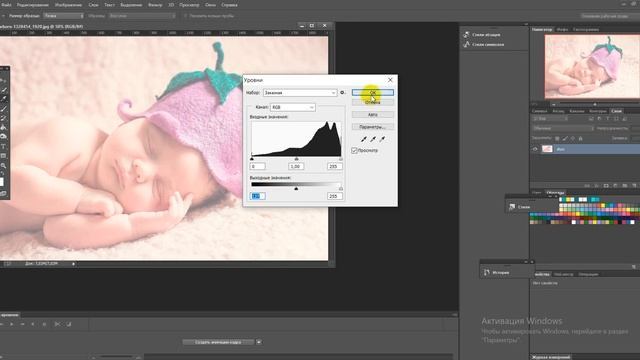Select the Zoom tool in toolbar
Image resolution: width=640 pixels, height=360 pixels.
3,166
